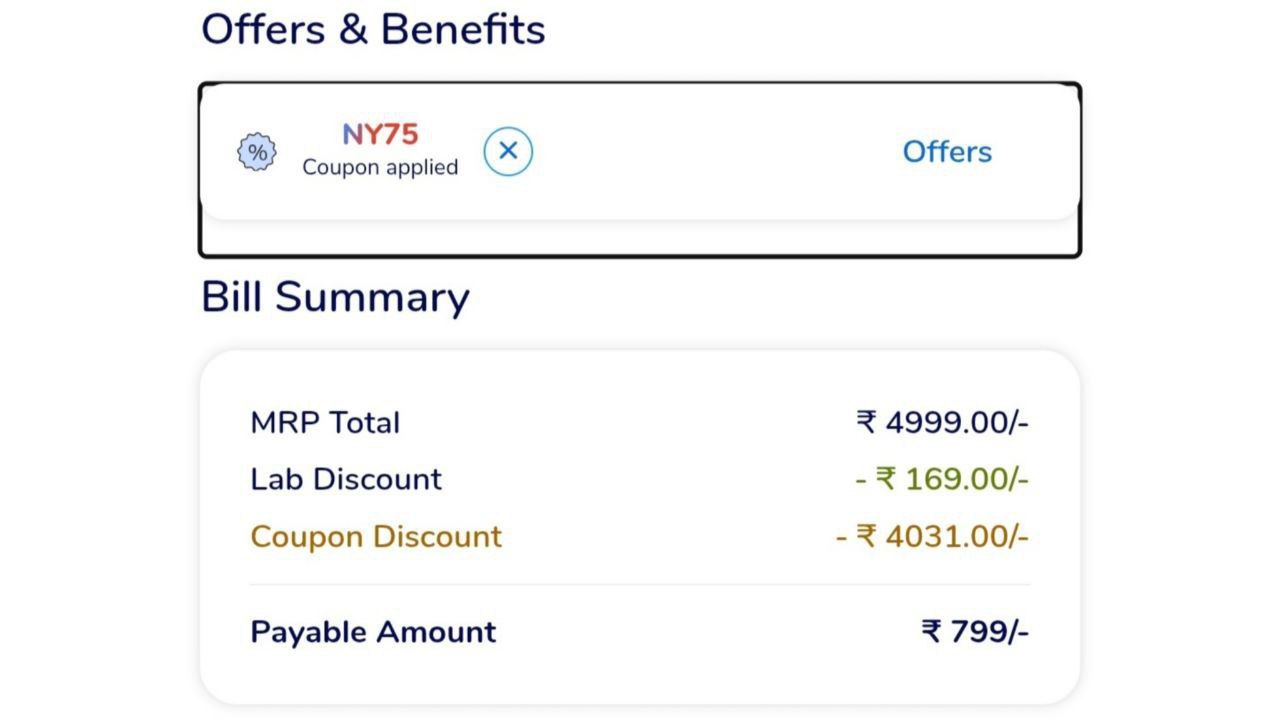Select the 'Lab Discount' label
Screen dimensions: 1280x719
click(x=346, y=479)
